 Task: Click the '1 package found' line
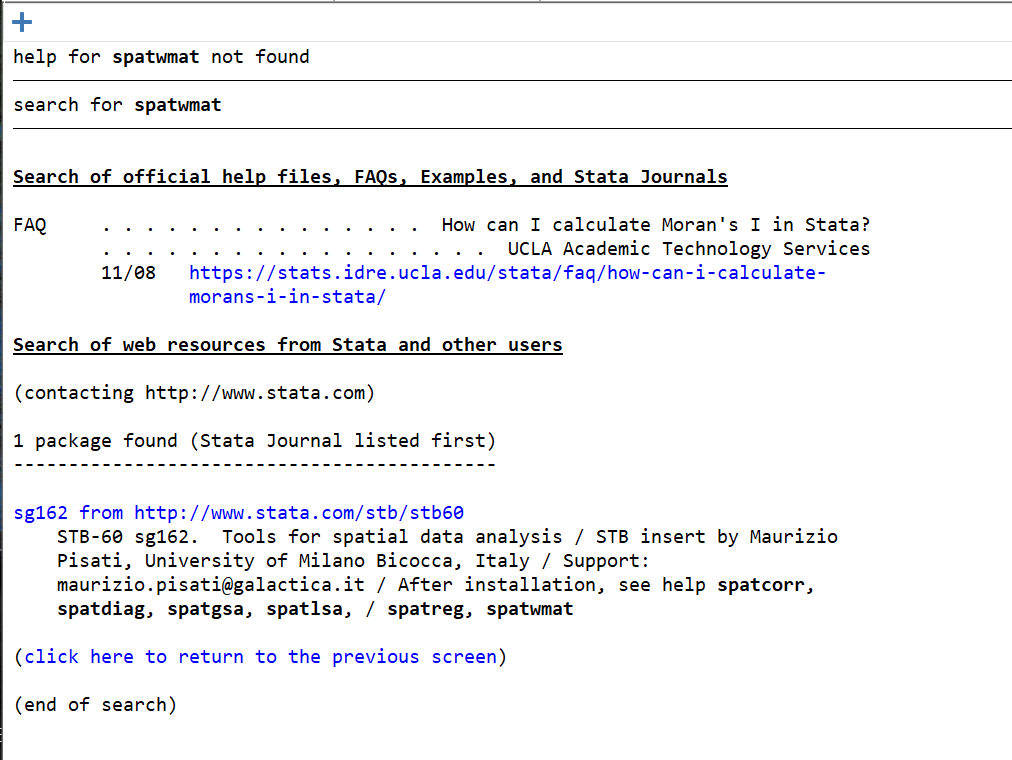pyautogui.click(x=254, y=441)
